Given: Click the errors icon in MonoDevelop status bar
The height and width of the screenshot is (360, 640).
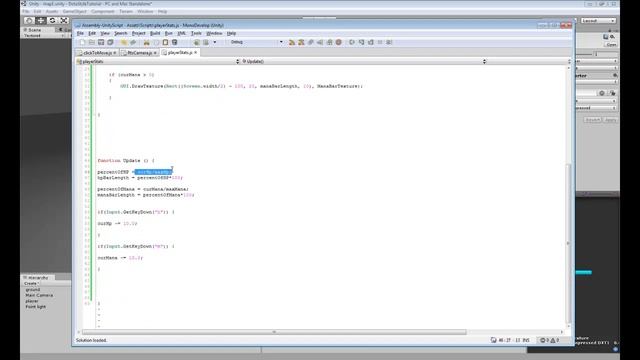Looking at the screenshot, I should (543, 340).
